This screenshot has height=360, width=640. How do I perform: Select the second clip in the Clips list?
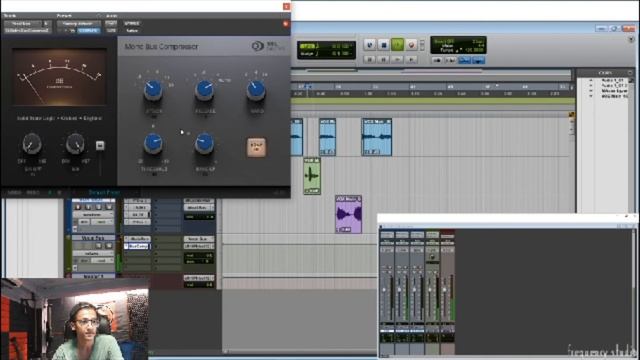coord(614,86)
